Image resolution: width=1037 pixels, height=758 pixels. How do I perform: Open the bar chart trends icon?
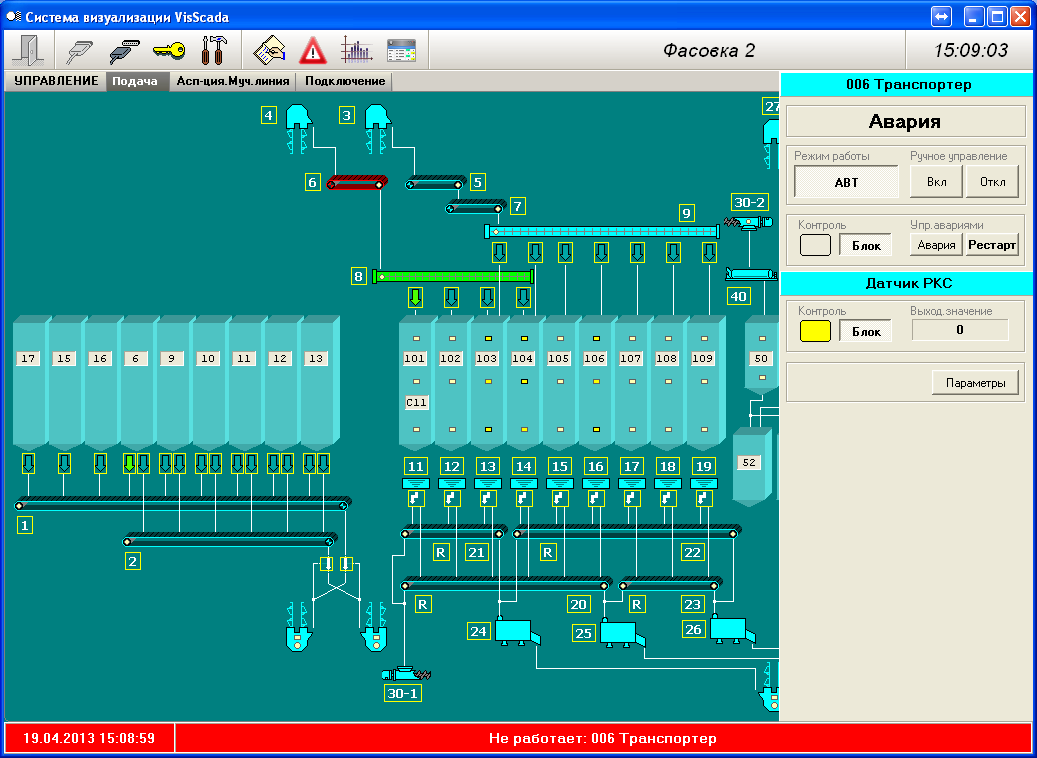pos(356,49)
